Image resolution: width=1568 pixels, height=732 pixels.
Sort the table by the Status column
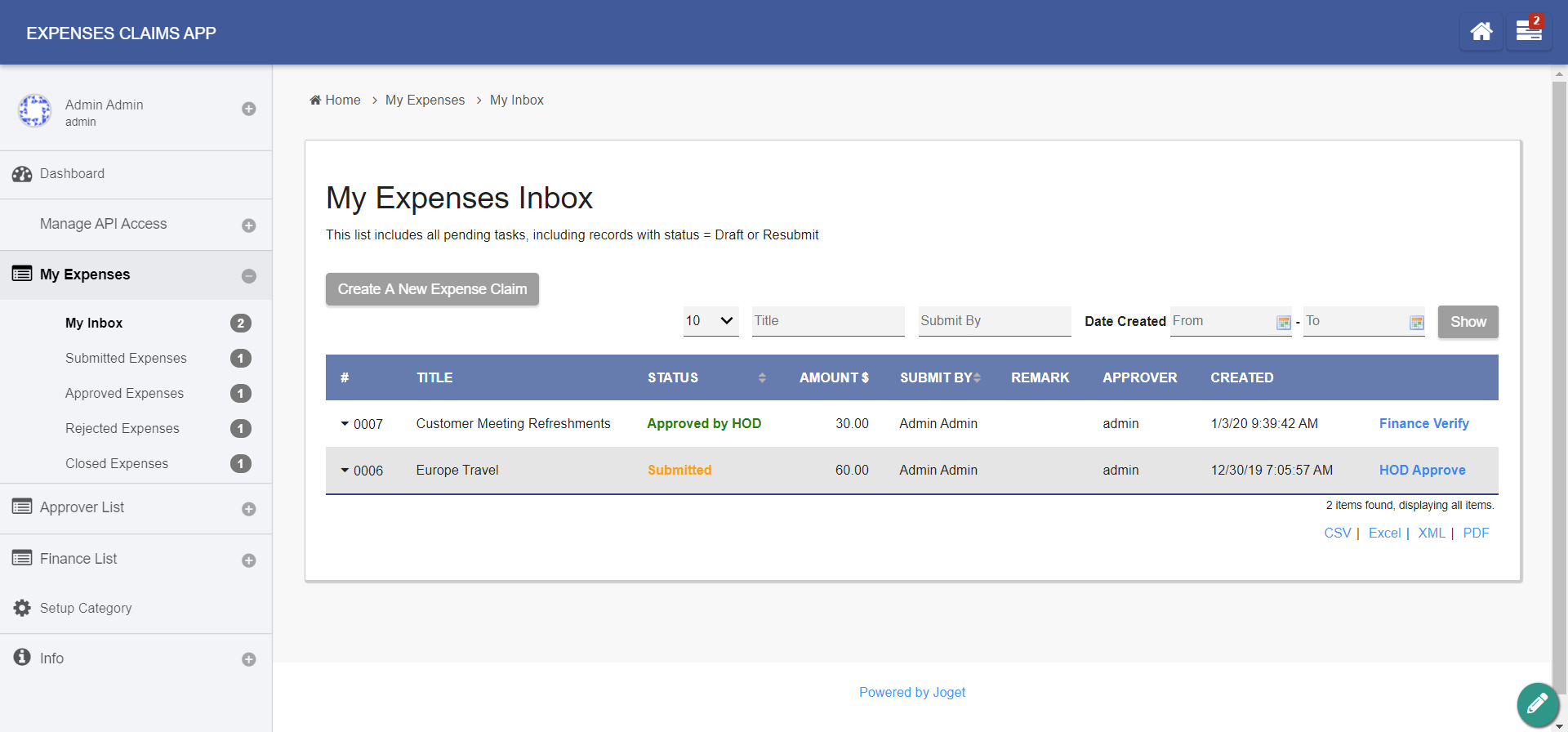(761, 377)
